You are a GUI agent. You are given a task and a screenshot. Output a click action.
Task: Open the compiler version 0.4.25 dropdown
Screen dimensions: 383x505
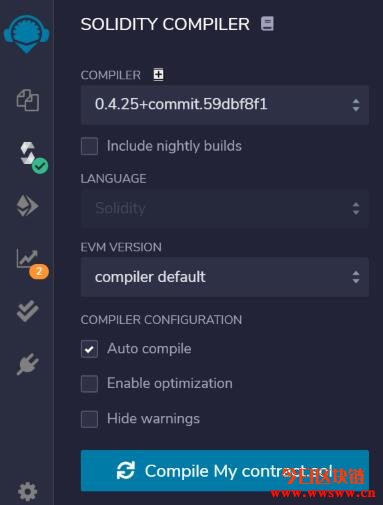(x=225, y=105)
